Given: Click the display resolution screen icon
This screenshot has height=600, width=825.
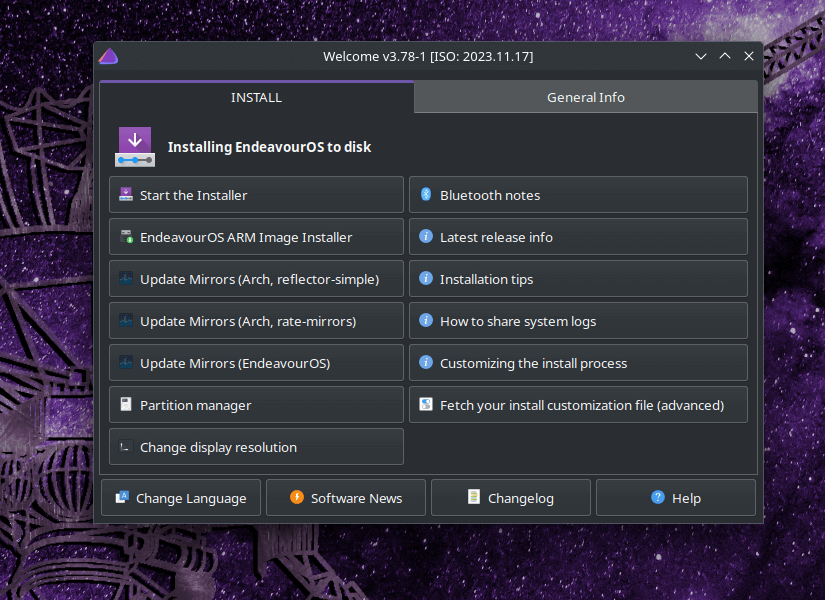Looking at the screenshot, I should [126, 446].
